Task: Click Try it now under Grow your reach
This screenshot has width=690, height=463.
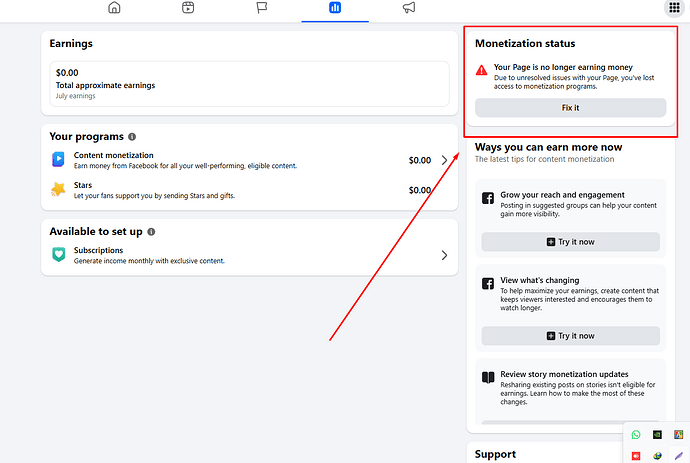Action: [570, 242]
